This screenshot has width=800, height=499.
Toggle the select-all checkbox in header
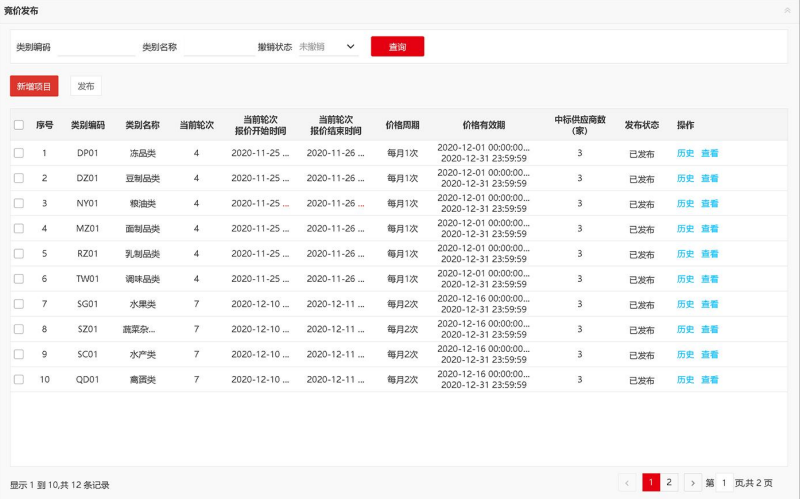(19, 125)
